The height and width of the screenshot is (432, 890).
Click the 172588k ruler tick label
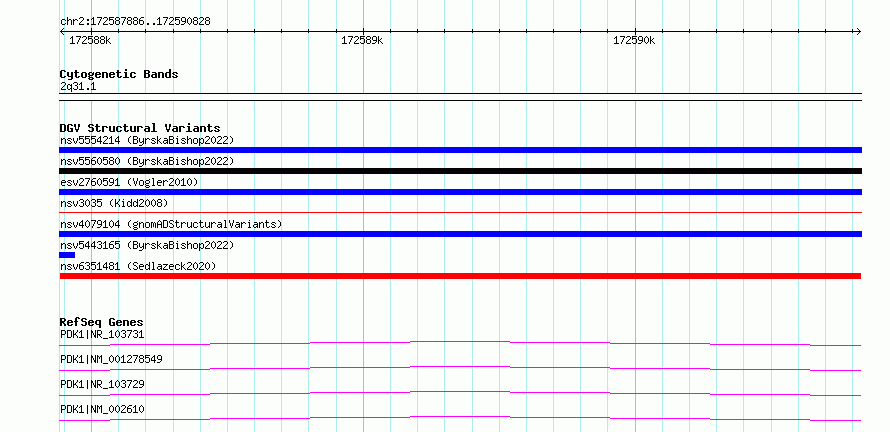point(90,41)
